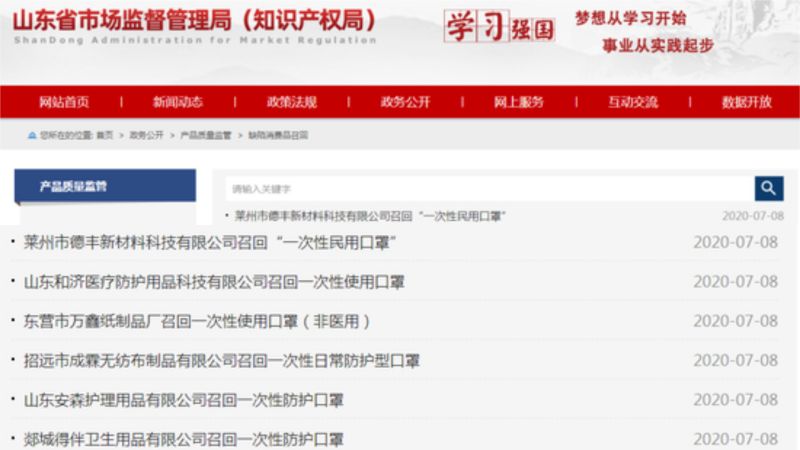Open the 学习强国 banner logo
The height and width of the screenshot is (450, 800).
499,27
